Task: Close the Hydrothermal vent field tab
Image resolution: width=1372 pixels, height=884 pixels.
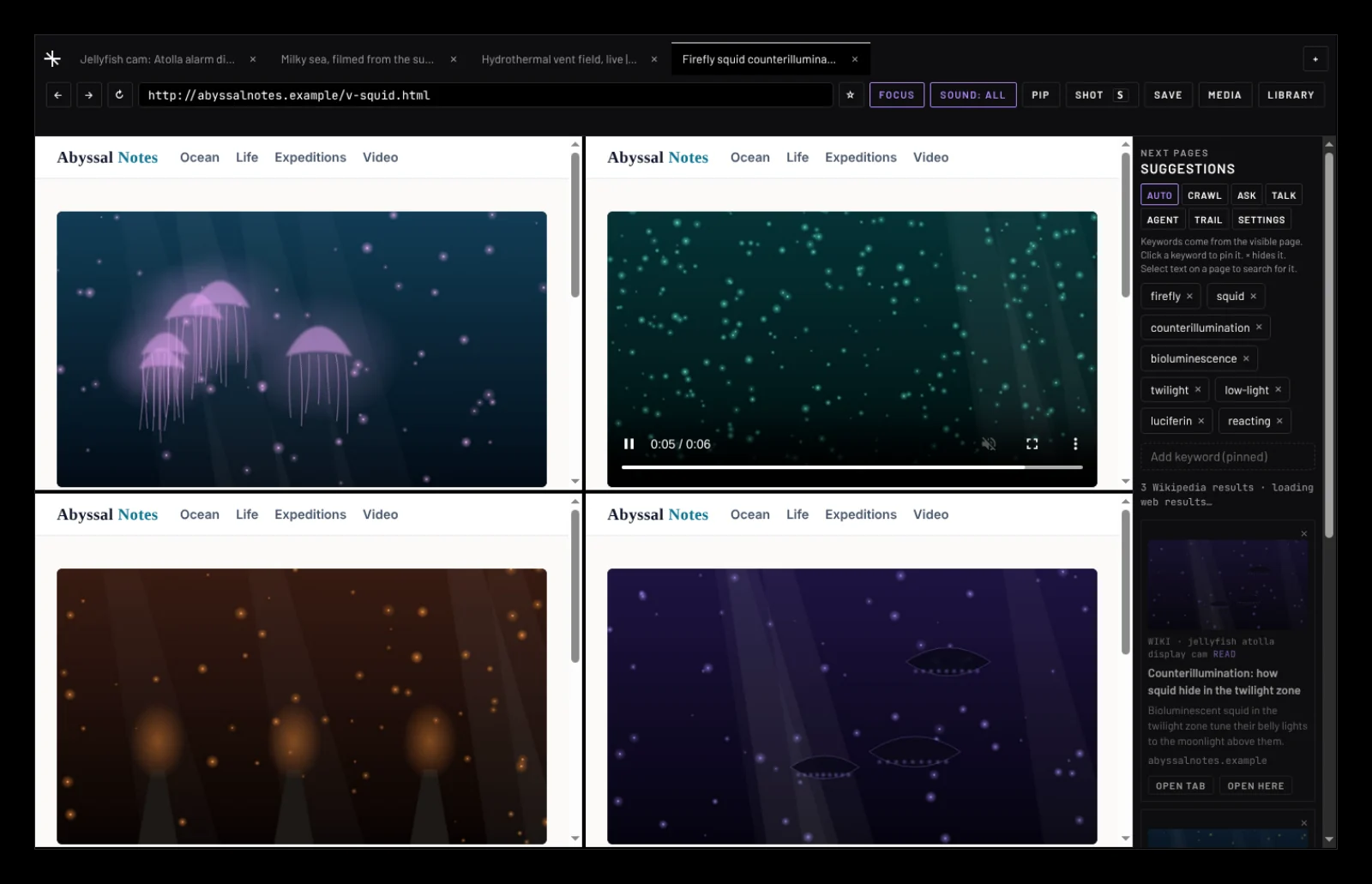Action: pos(654,59)
